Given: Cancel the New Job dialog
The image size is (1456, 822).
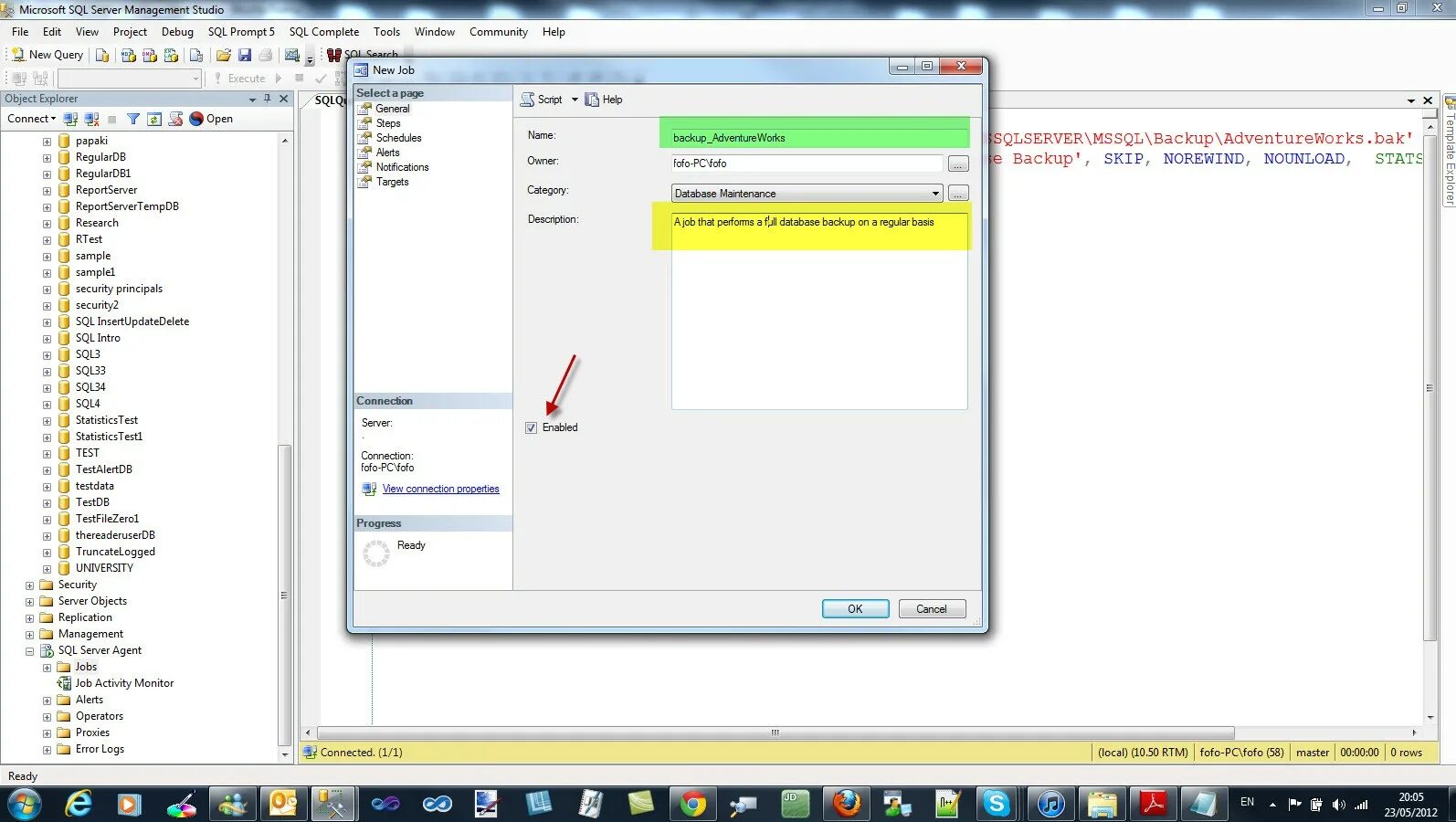Looking at the screenshot, I should (932, 609).
